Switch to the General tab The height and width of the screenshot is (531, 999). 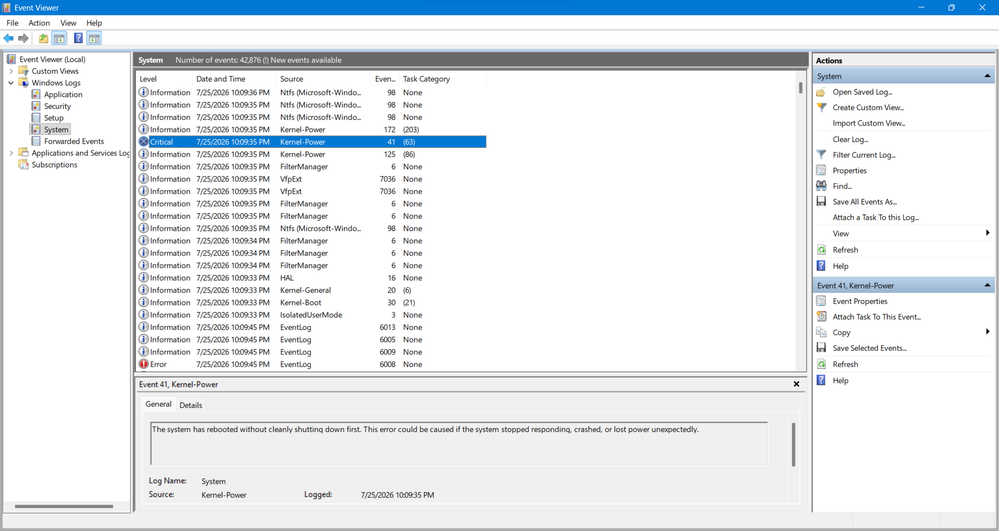coord(158,404)
